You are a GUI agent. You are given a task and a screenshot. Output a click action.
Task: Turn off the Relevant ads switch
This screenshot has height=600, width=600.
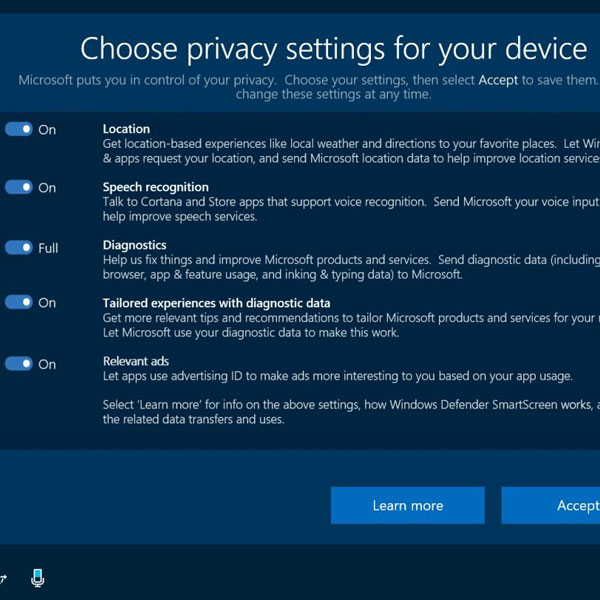click(x=19, y=364)
